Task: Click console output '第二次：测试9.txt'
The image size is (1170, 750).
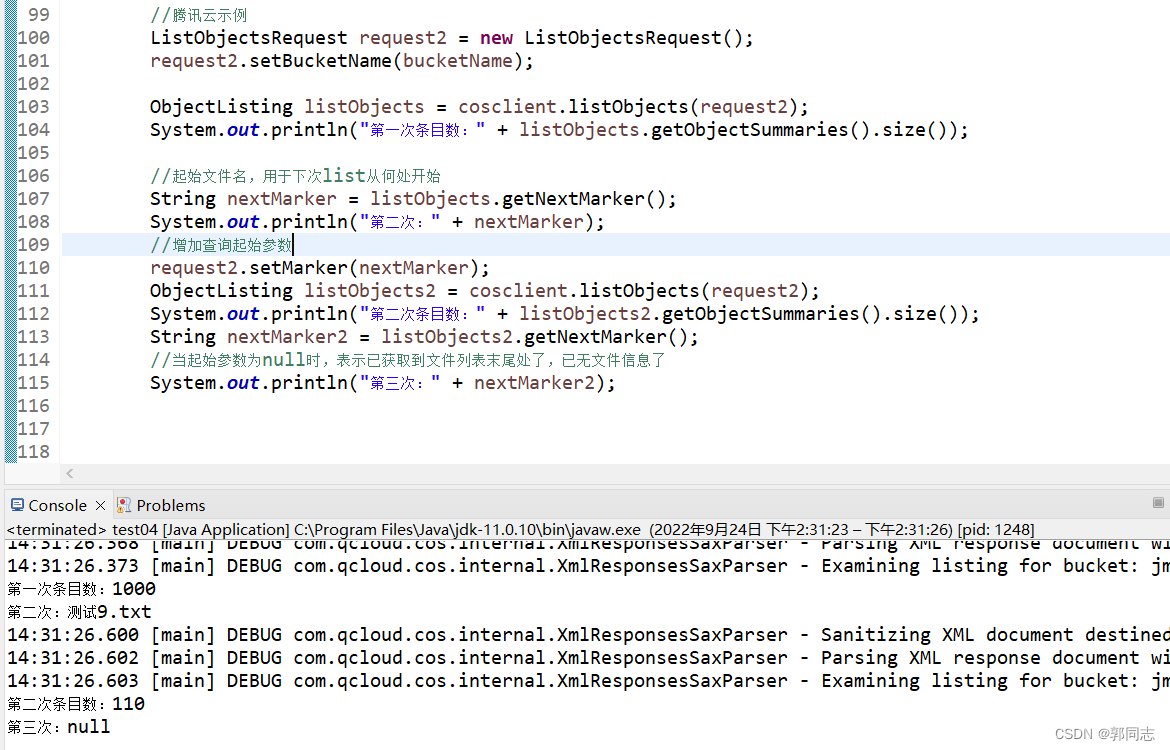Action: pyautogui.click(x=79, y=612)
